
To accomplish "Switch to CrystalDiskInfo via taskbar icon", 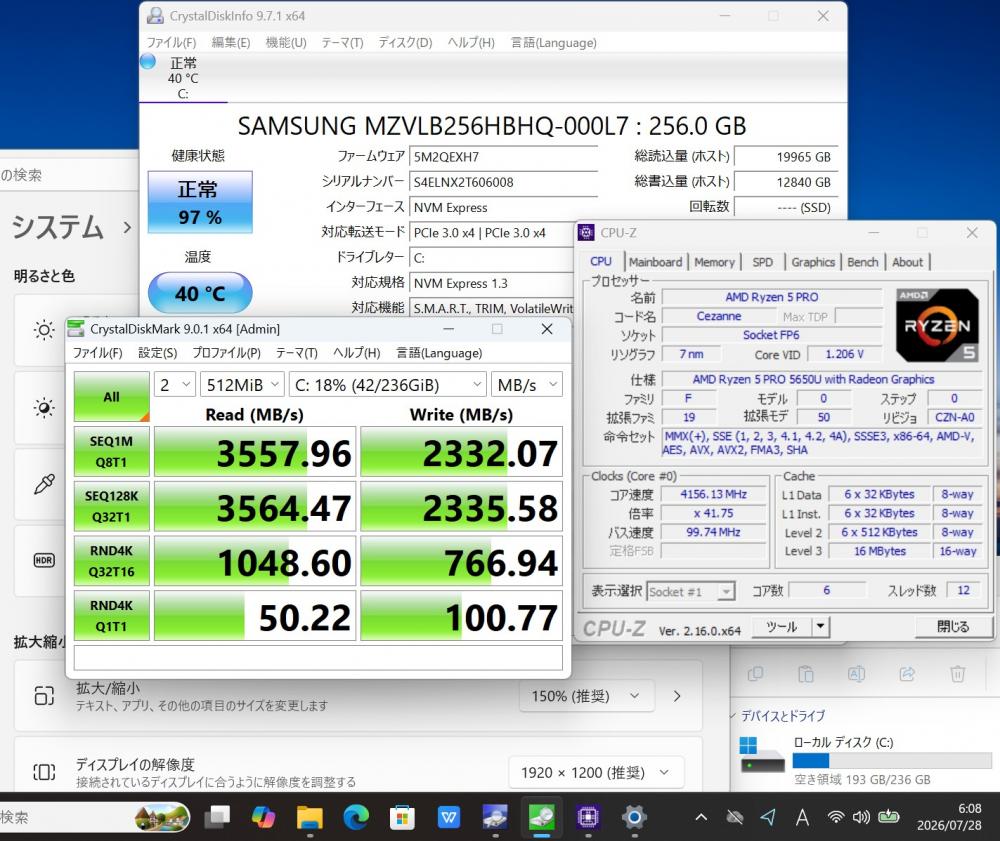I will click(x=495, y=817).
